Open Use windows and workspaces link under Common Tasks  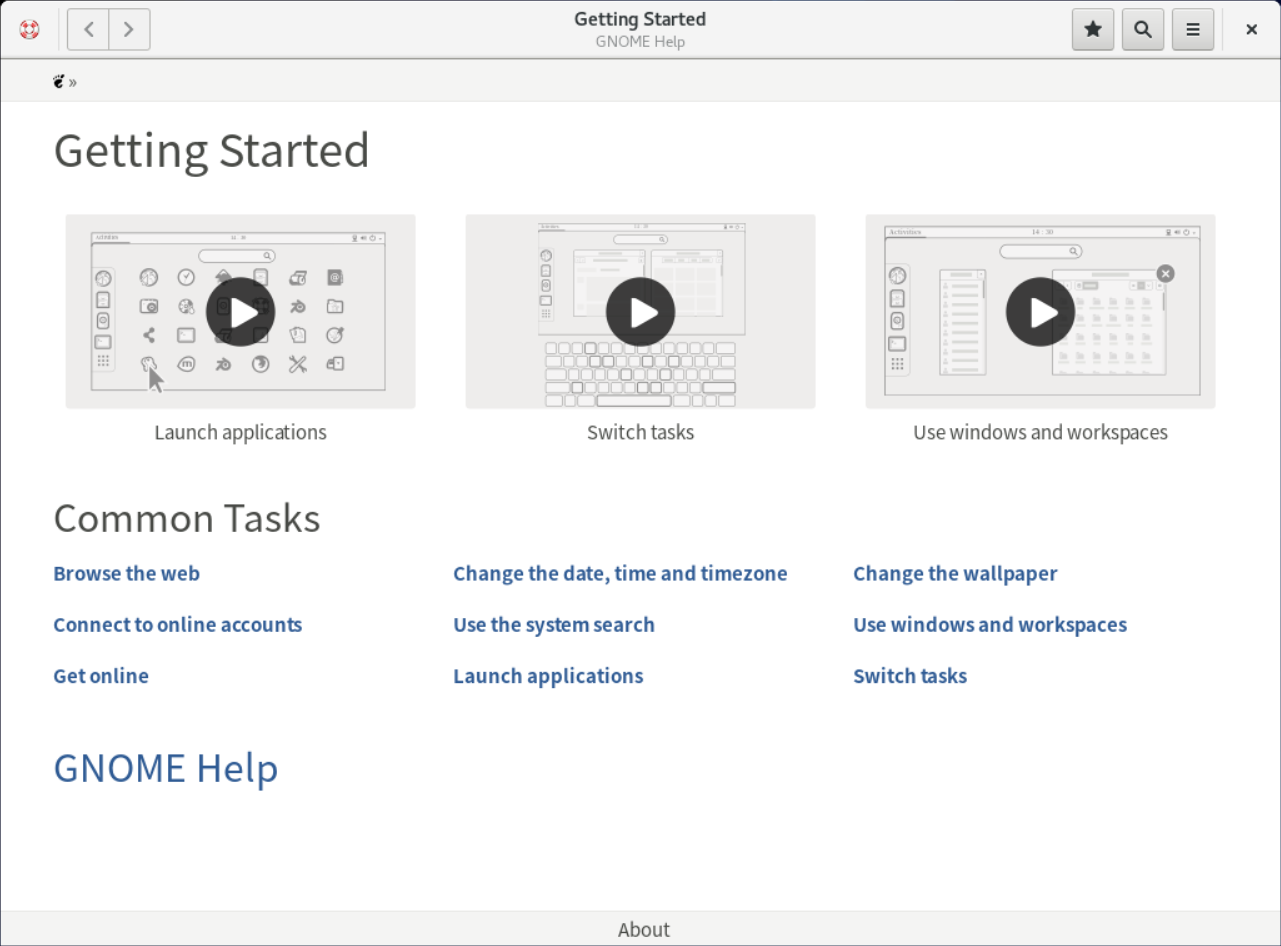click(x=990, y=625)
